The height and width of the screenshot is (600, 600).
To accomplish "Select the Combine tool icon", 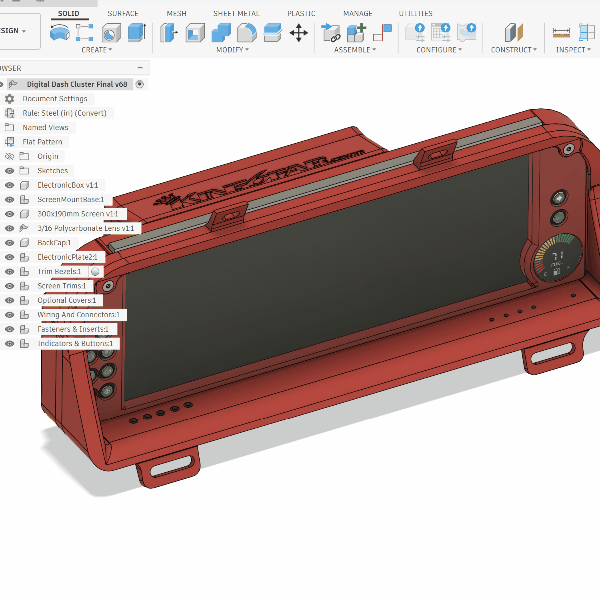I will point(221,33).
